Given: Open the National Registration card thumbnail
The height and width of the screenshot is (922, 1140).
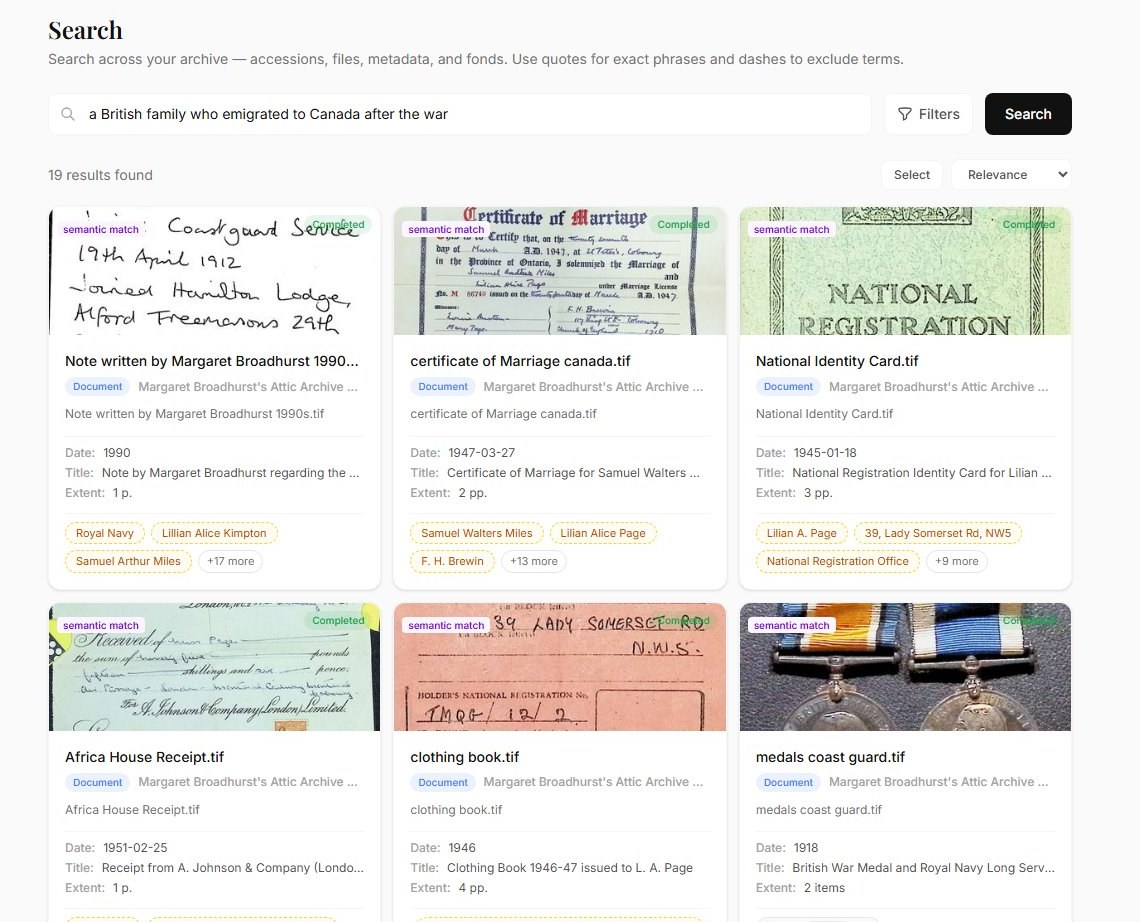Looking at the screenshot, I should tap(905, 271).
